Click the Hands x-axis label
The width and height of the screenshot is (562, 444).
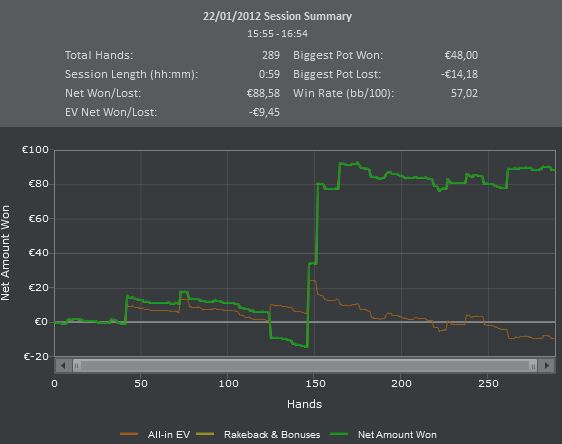coord(304,404)
